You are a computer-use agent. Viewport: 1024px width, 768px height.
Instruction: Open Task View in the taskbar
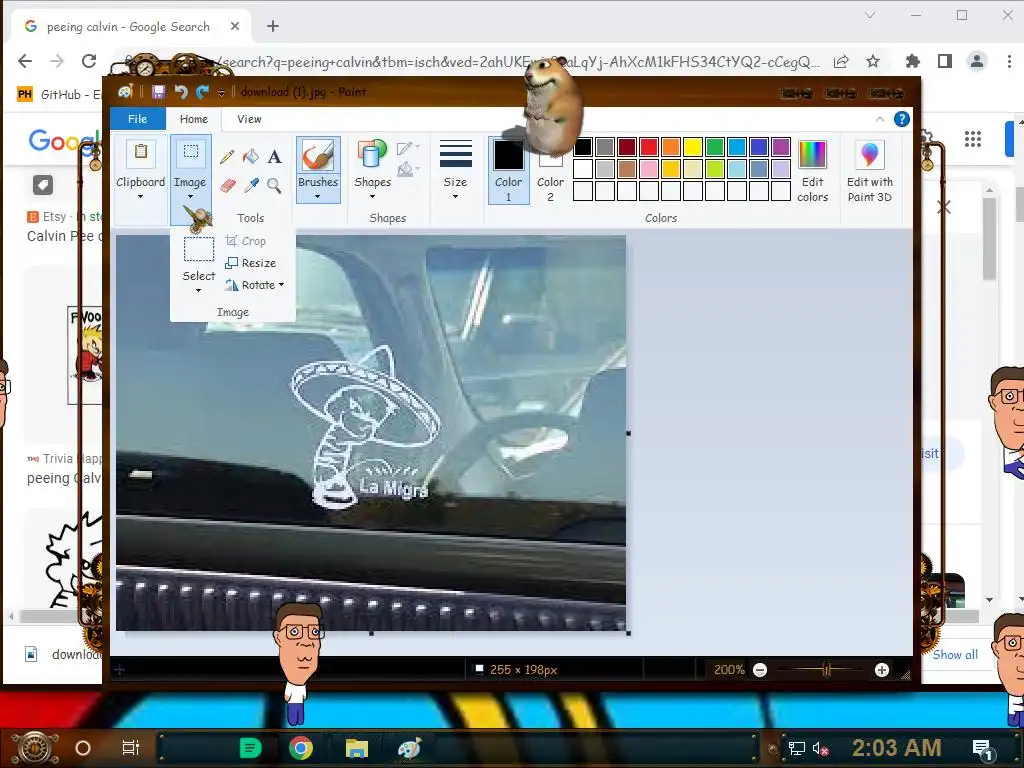[x=131, y=748]
